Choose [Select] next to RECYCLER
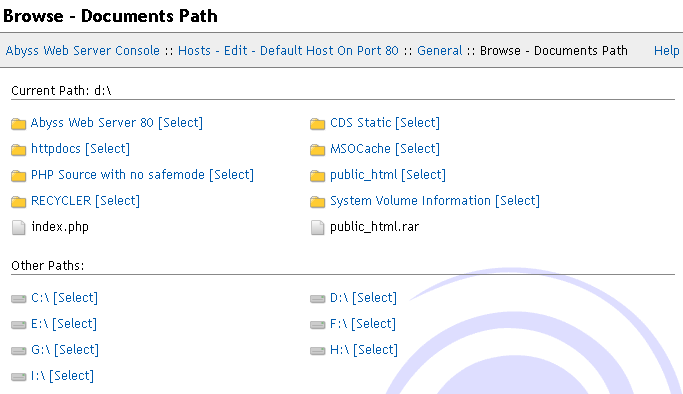683x394 pixels. tap(118, 201)
